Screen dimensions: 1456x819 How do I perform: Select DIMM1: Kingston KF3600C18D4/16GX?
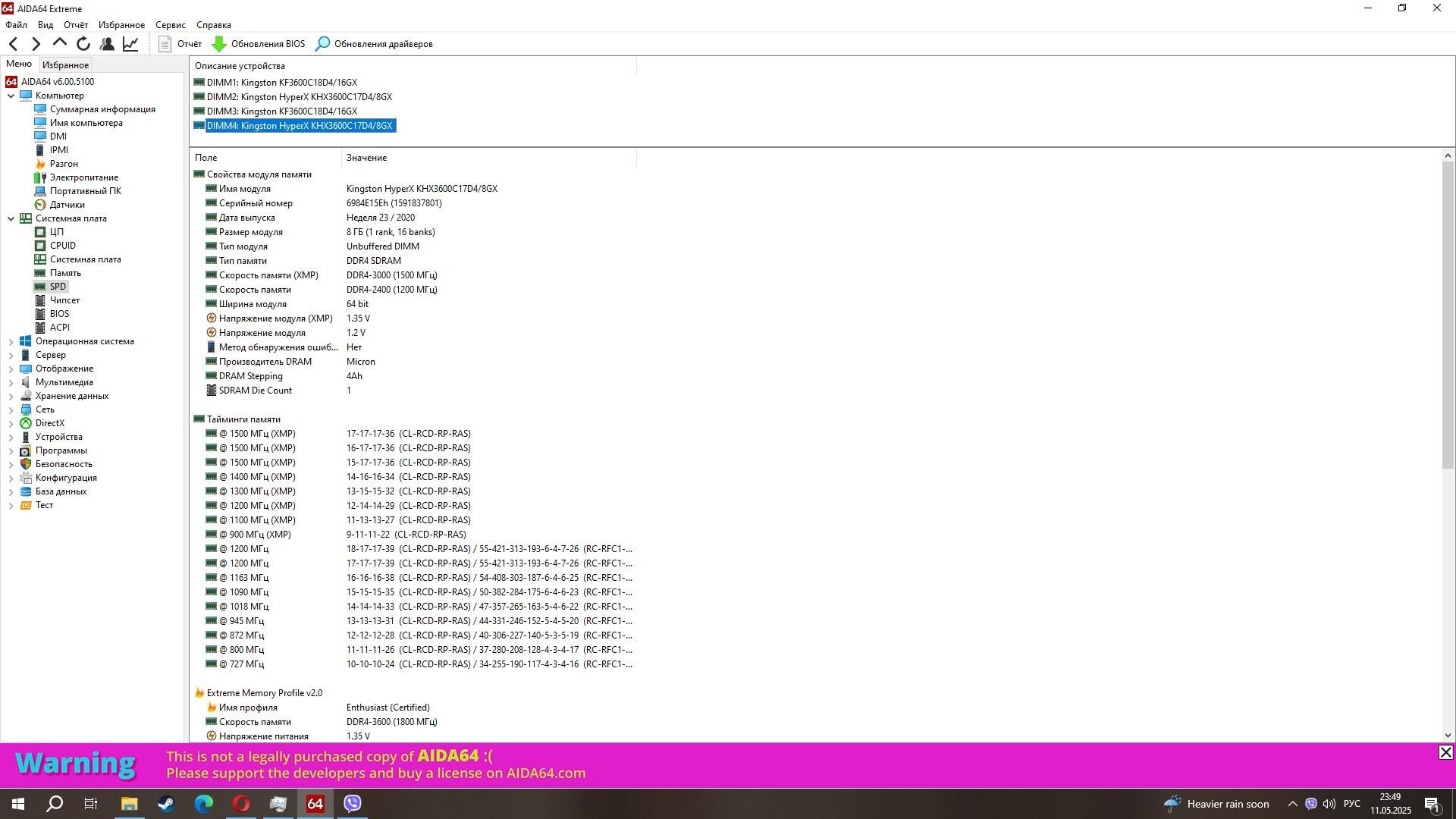click(x=281, y=83)
